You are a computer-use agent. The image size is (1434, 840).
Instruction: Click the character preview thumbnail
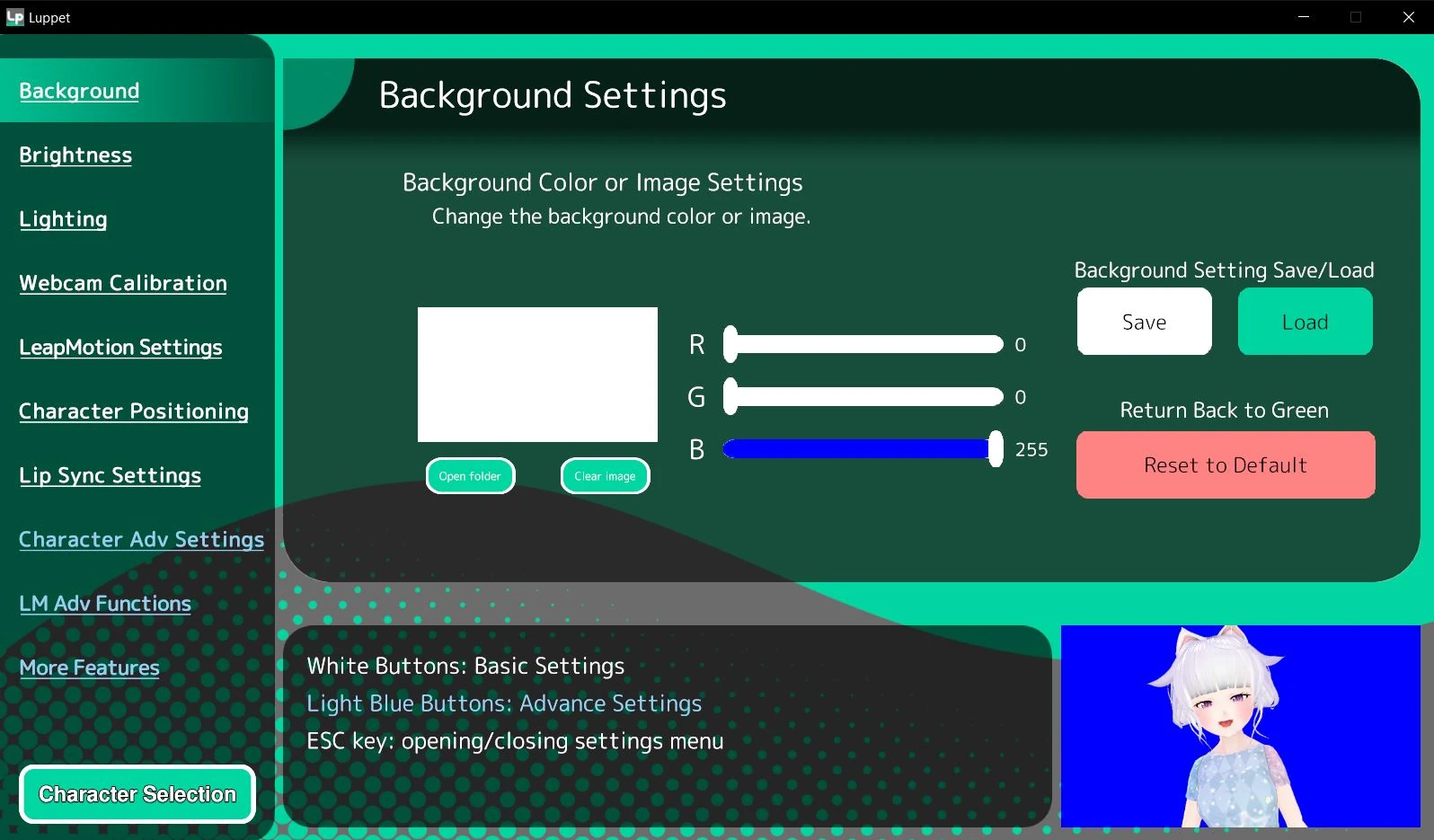[x=1240, y=726]
